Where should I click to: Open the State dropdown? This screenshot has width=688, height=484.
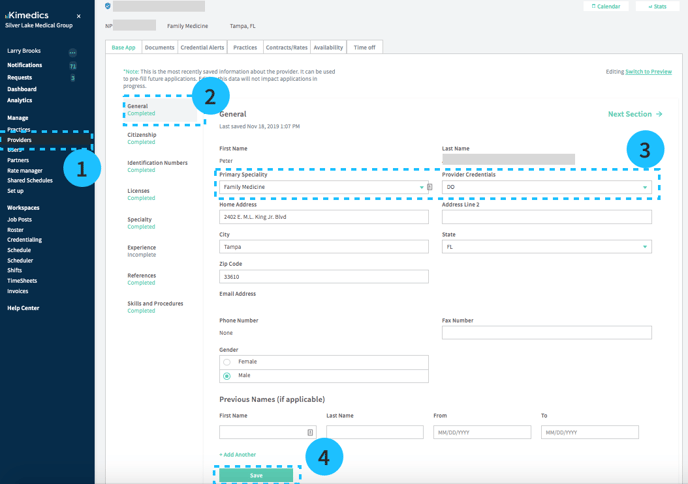547,247
